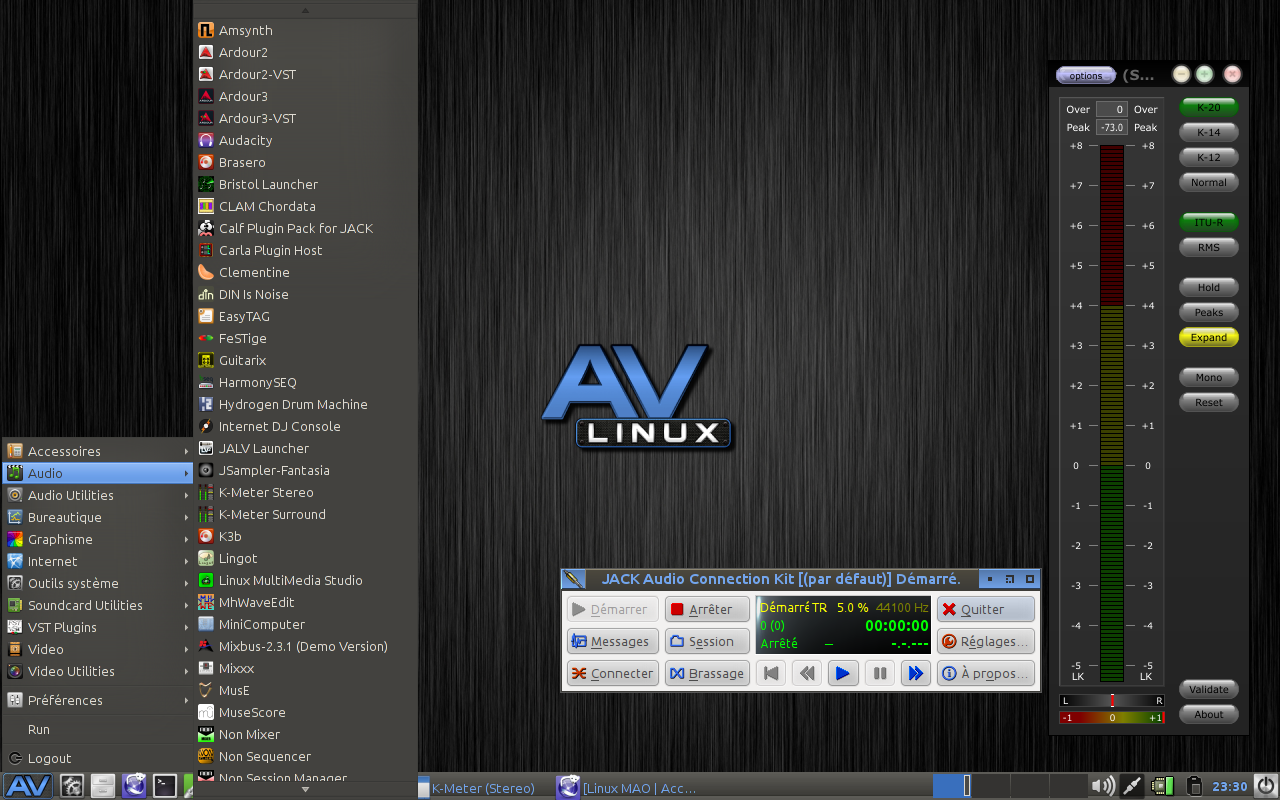This screenshot has width=1280, height=800.
Task: Click the EasyTAG icon
Action: point(206,316)
